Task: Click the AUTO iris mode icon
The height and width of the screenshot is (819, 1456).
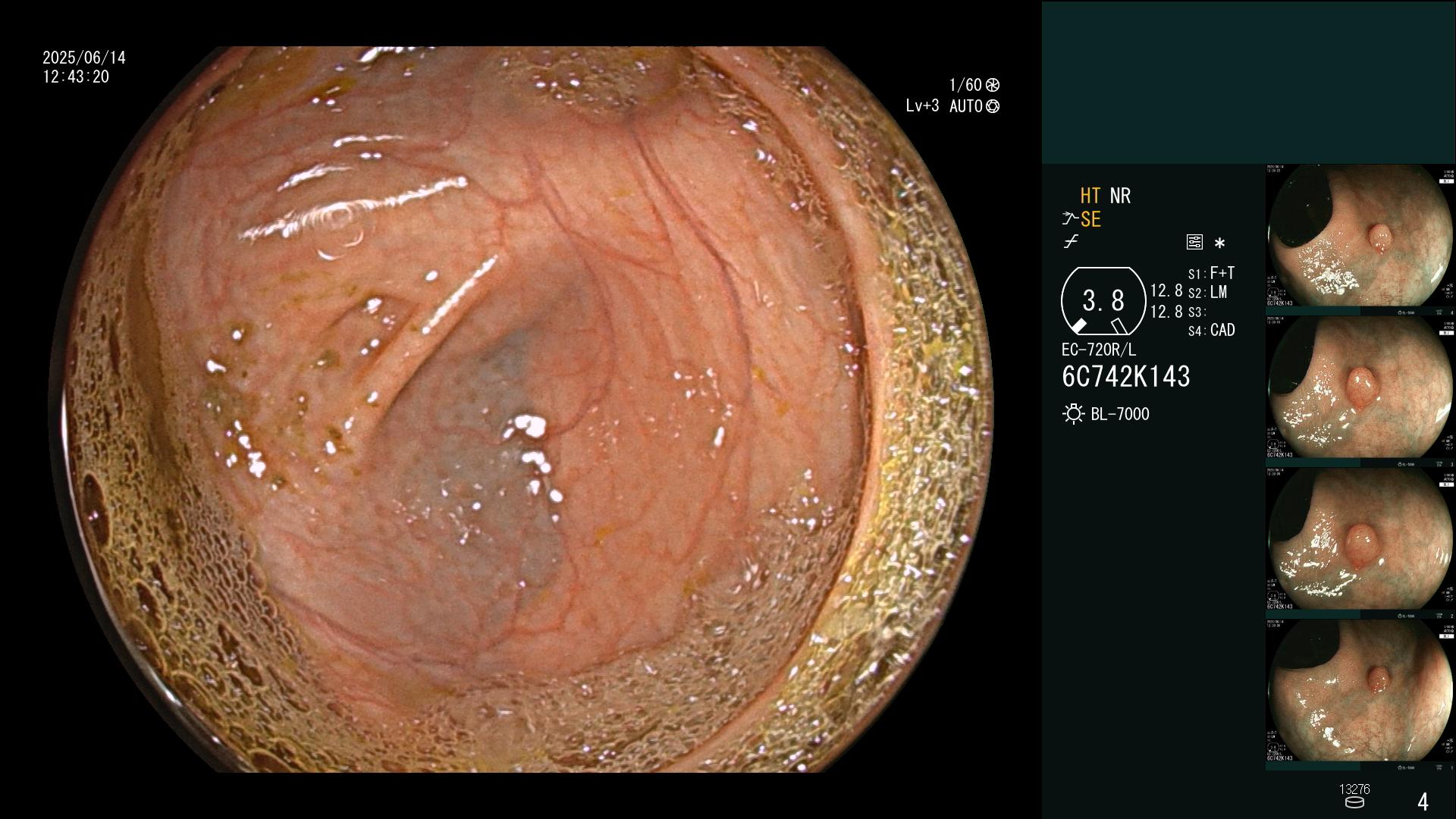Action: pos(993,106)
